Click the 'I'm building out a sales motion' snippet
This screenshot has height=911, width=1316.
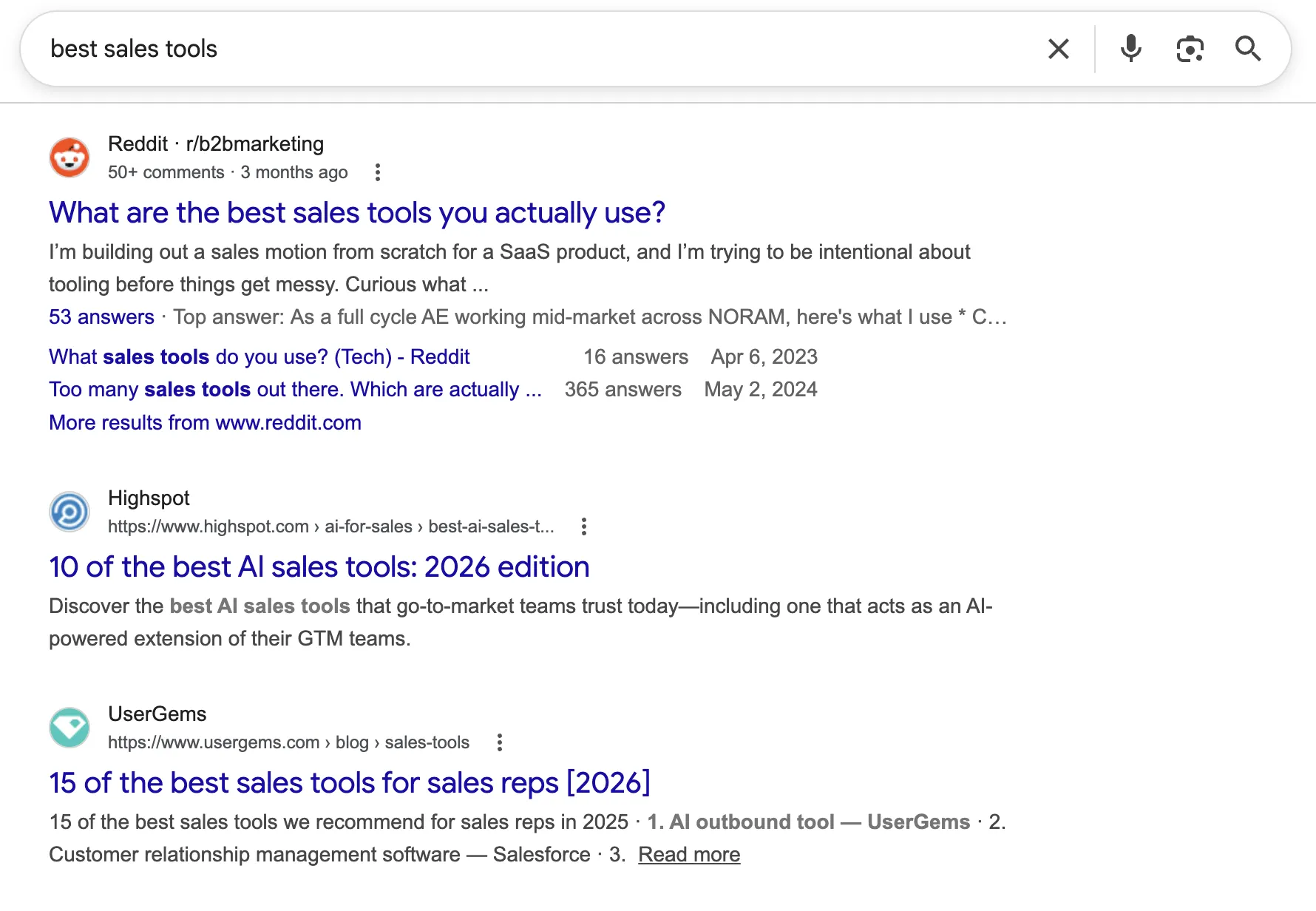(x=509, y=268)
